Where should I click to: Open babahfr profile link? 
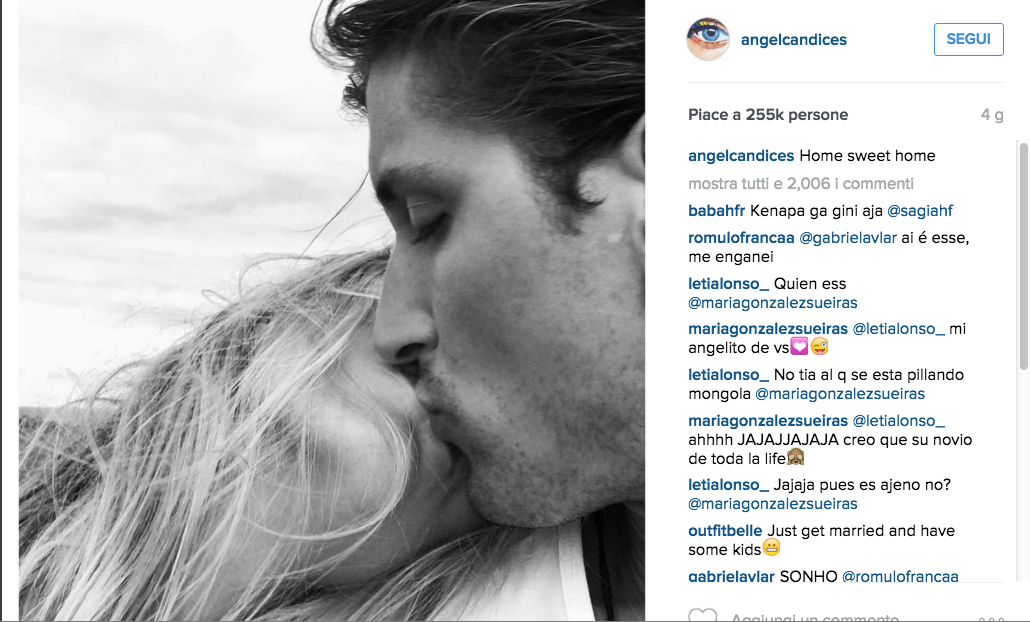click(717, 211)
